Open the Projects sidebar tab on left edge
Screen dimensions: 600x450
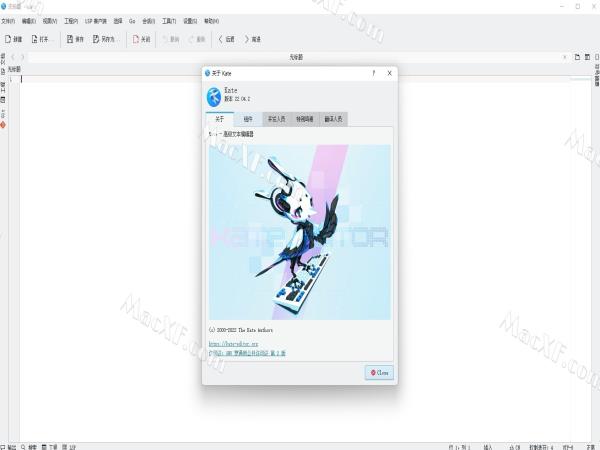3,92
